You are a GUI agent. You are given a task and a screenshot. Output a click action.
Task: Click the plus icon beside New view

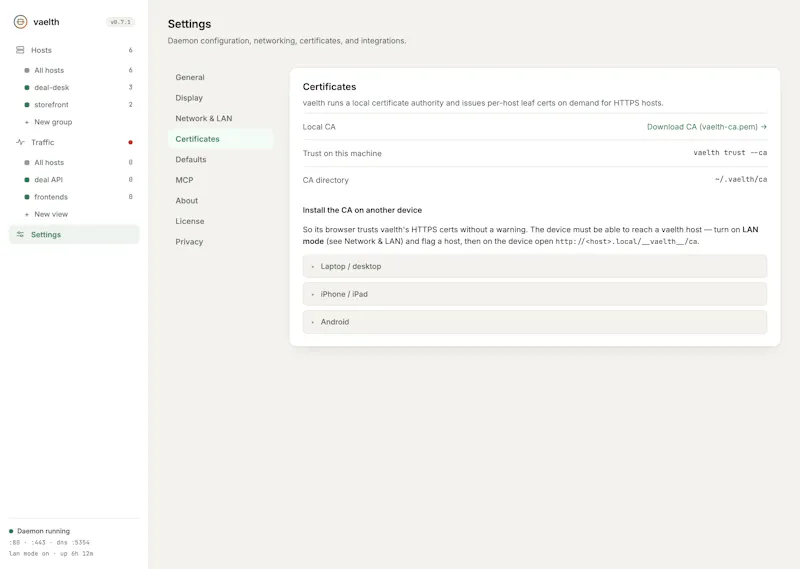27,214
